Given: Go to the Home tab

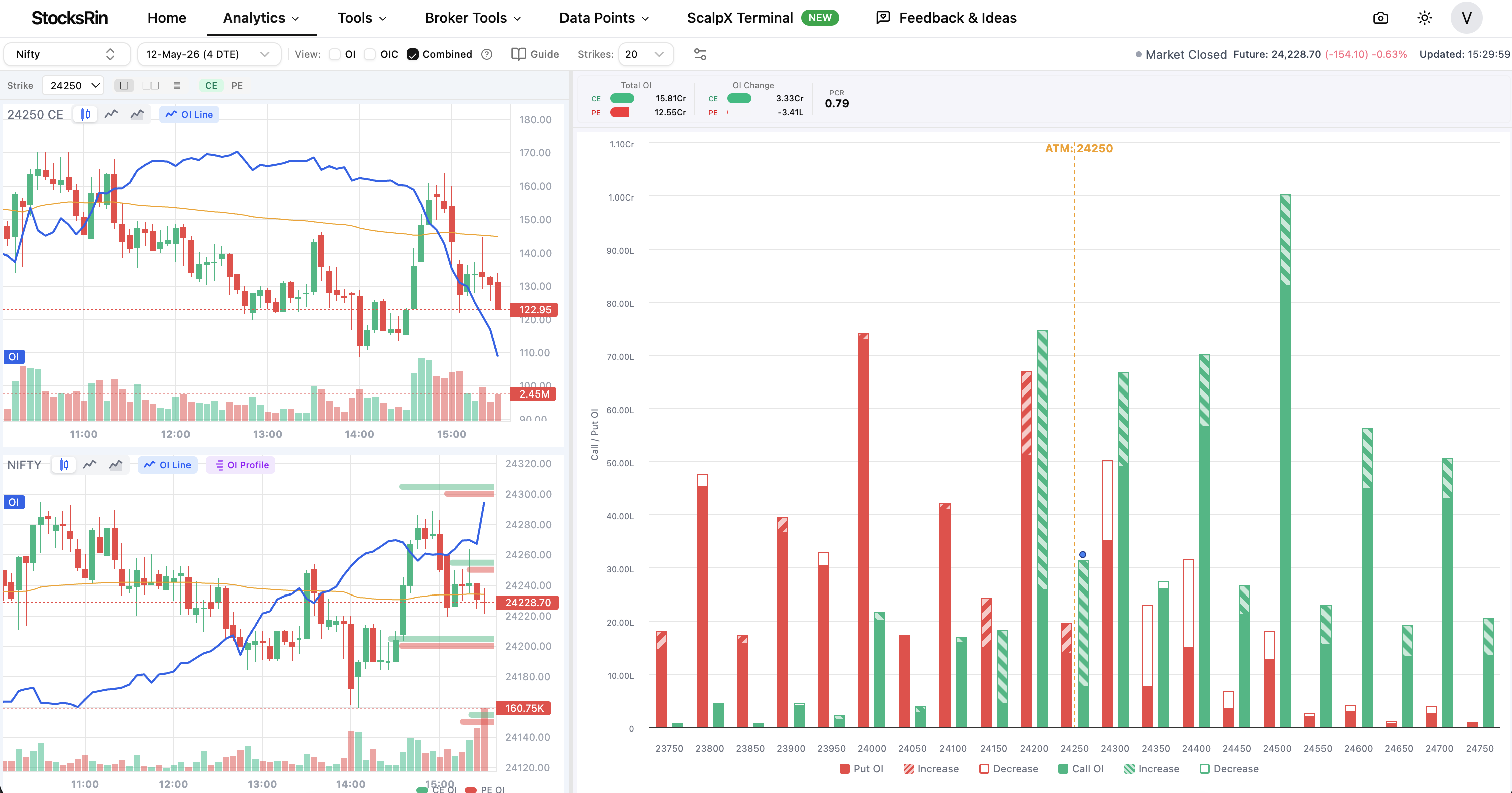Looking at the screenshot, I should tap(167, 18).
